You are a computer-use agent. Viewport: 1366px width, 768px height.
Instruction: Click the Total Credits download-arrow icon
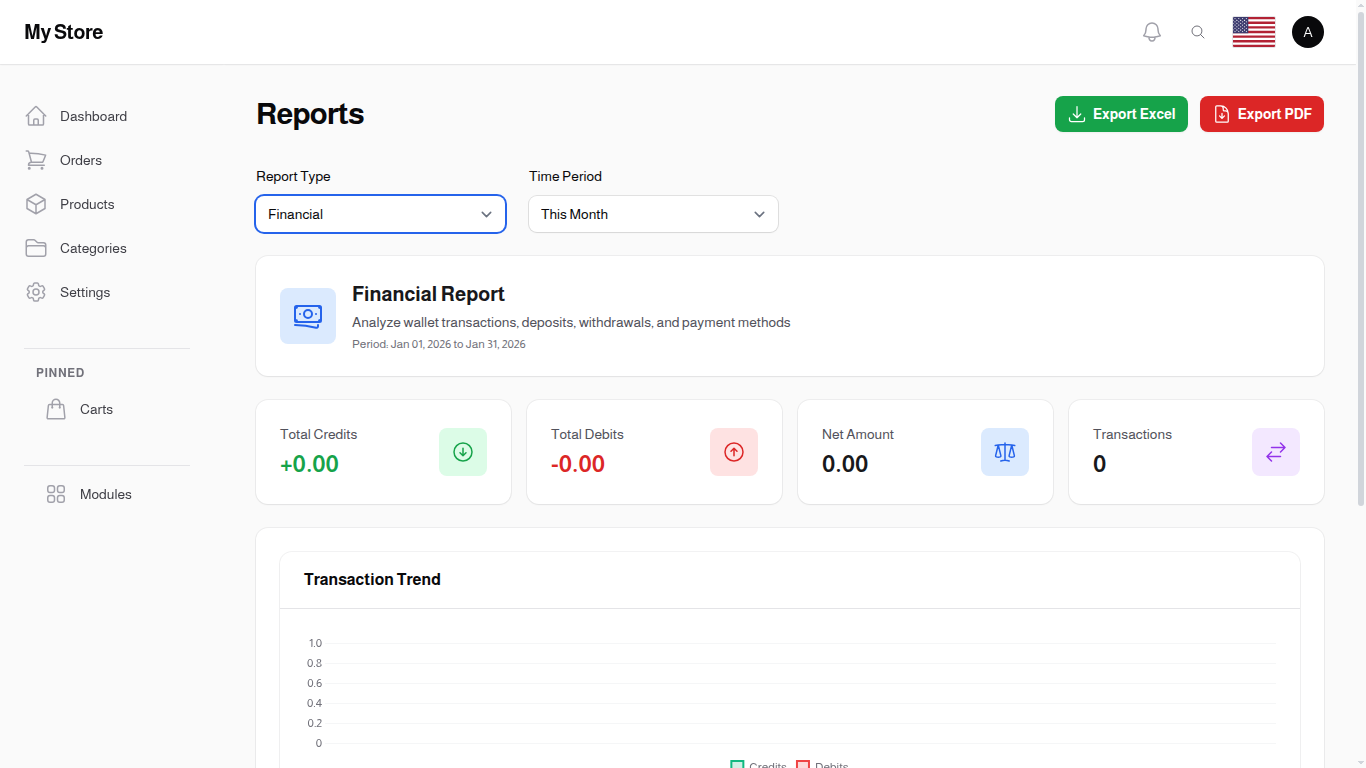click(462, 451)
